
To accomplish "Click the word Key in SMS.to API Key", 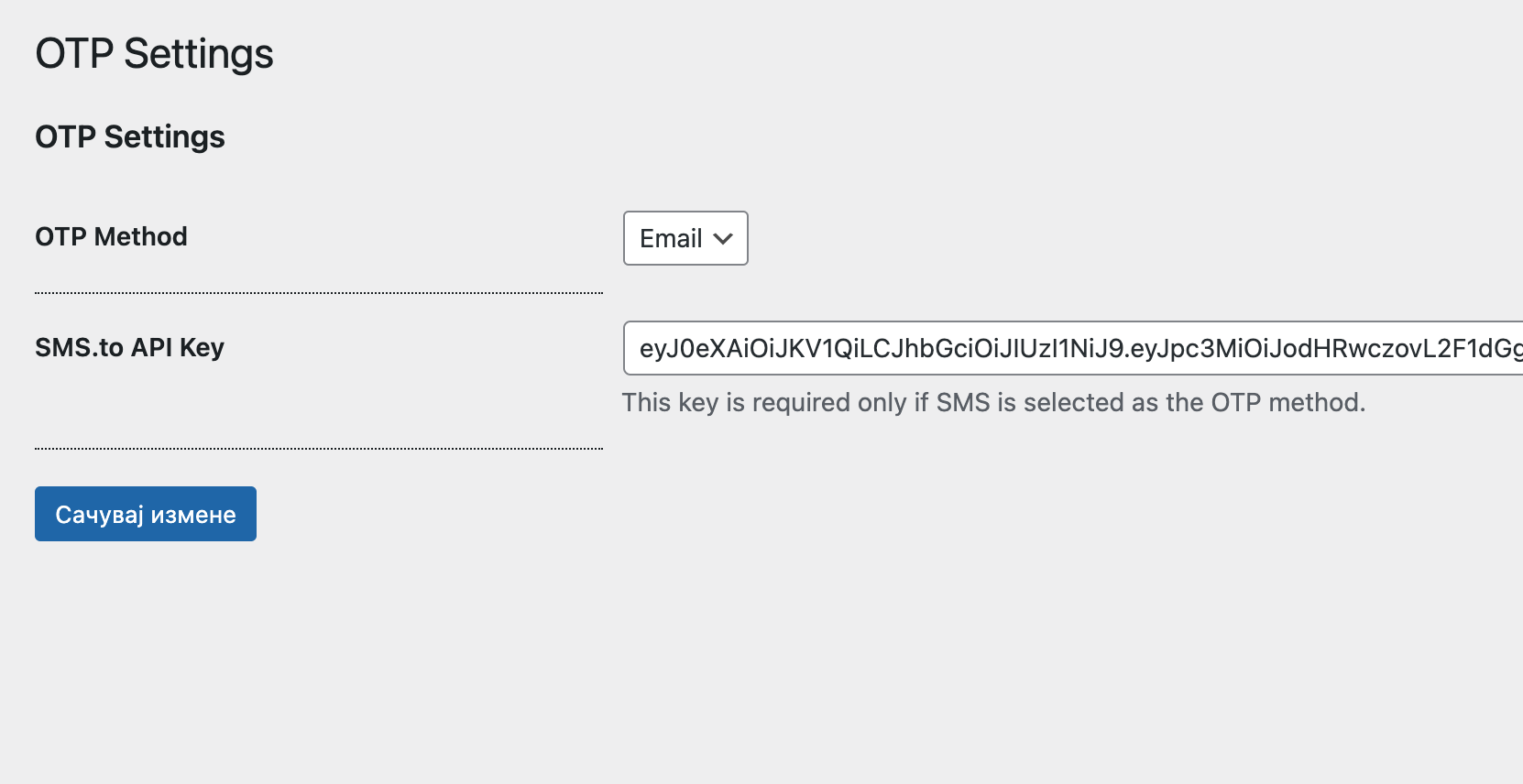I will point(203,348).
